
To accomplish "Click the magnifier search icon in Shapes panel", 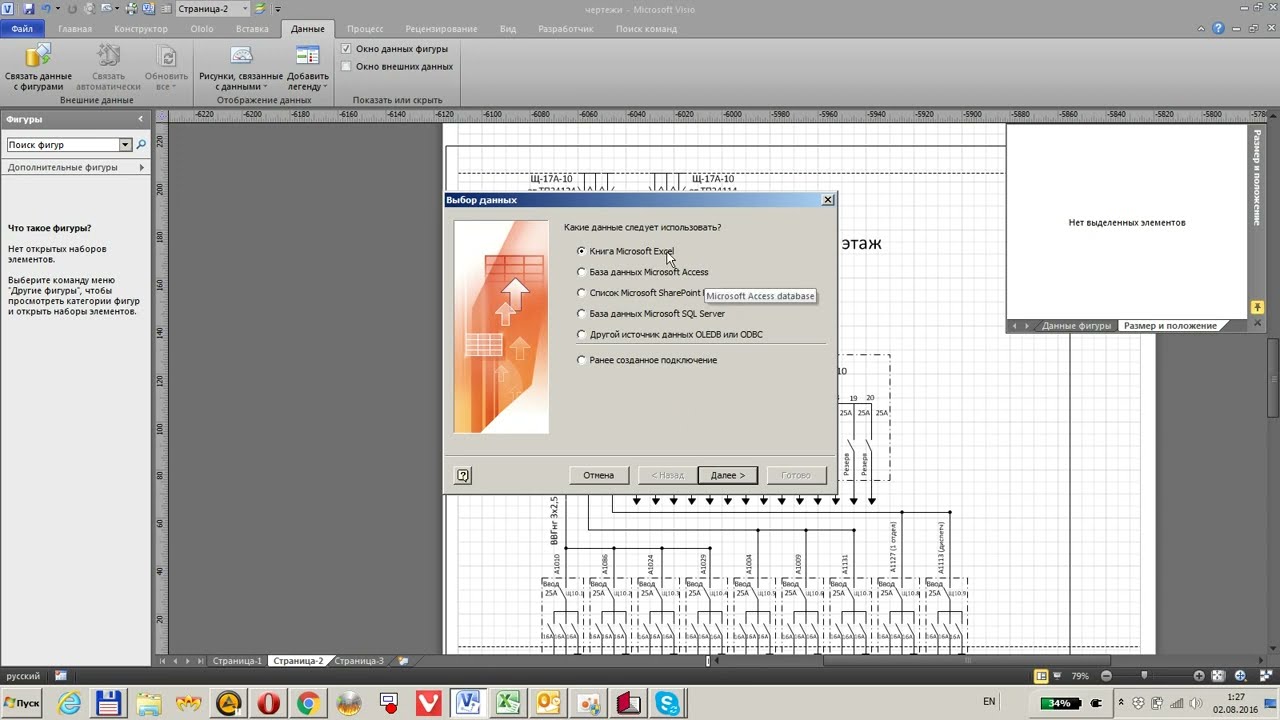I will pyautogui.click(x=141, y=145).
